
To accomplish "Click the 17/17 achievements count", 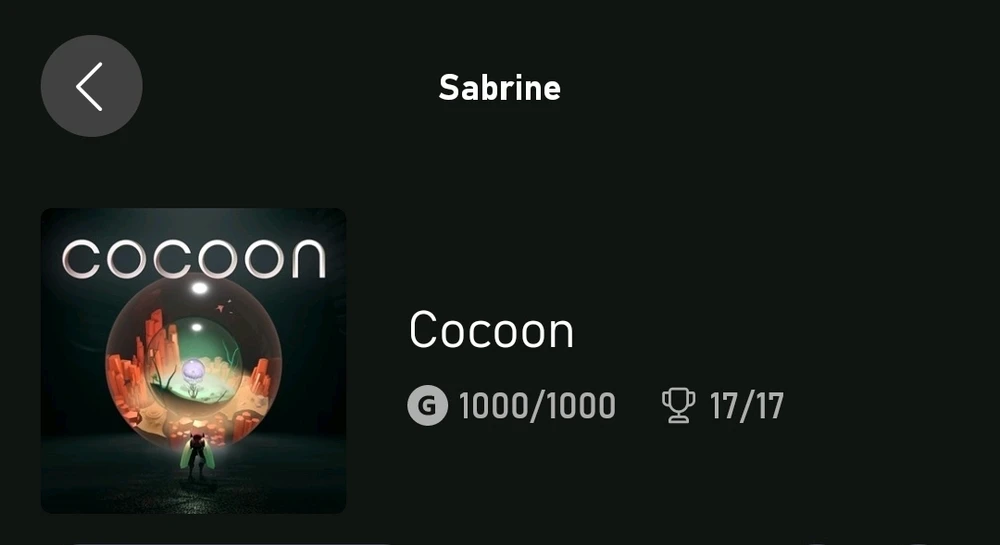I will coord(746,406).
